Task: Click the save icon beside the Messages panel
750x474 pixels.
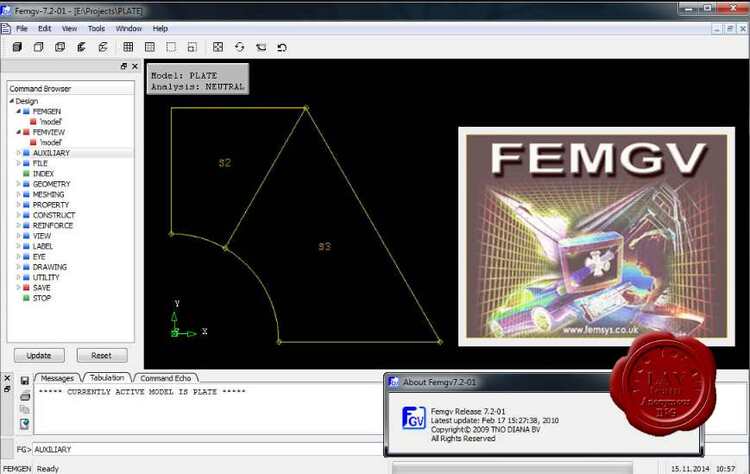Action: point(24,381)
